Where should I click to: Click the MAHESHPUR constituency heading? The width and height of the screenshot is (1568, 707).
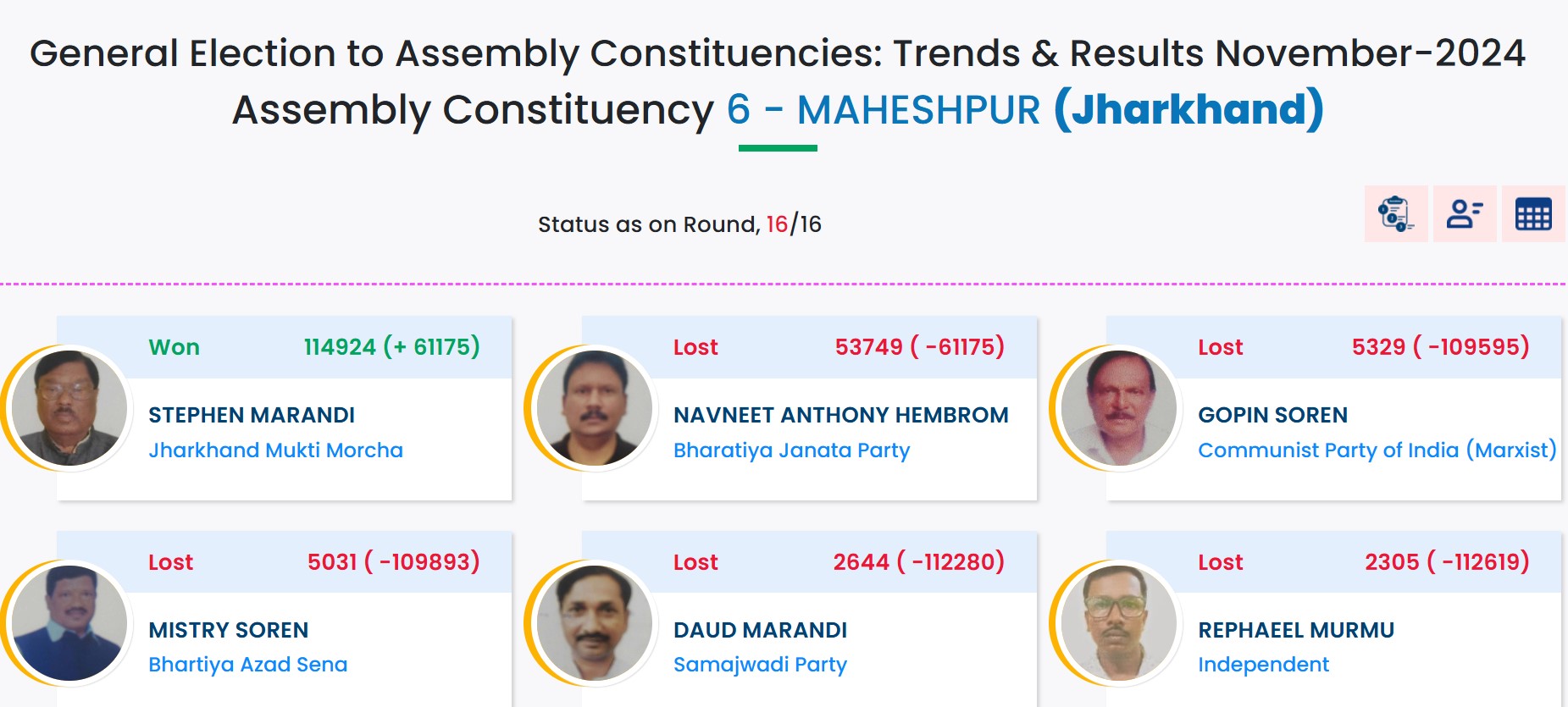pos(918,110)
